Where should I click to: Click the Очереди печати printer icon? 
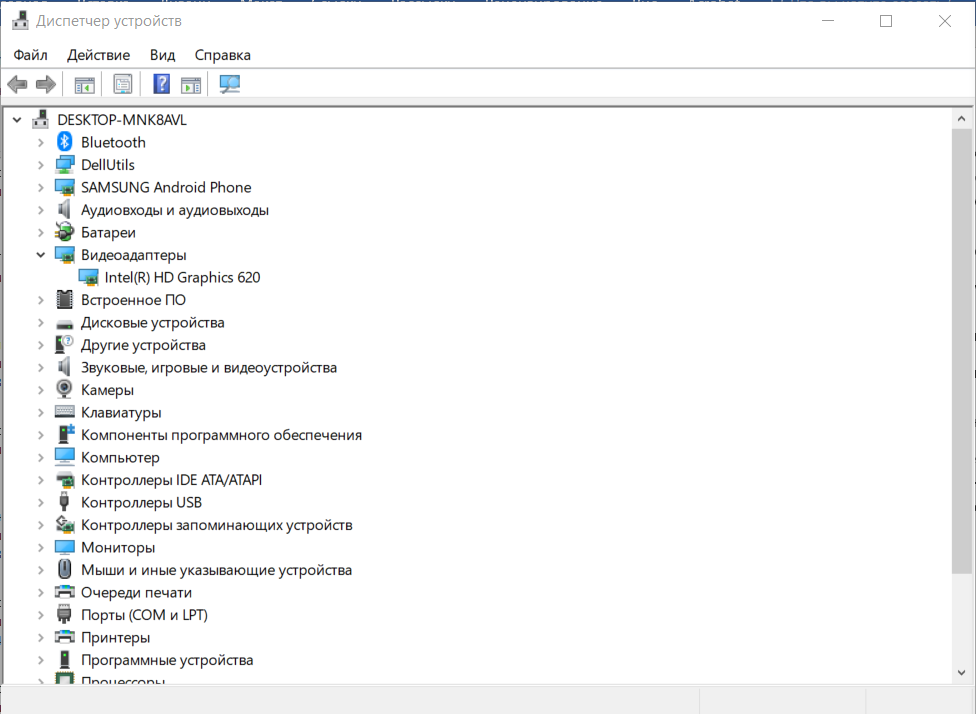(x=65, y=592)
